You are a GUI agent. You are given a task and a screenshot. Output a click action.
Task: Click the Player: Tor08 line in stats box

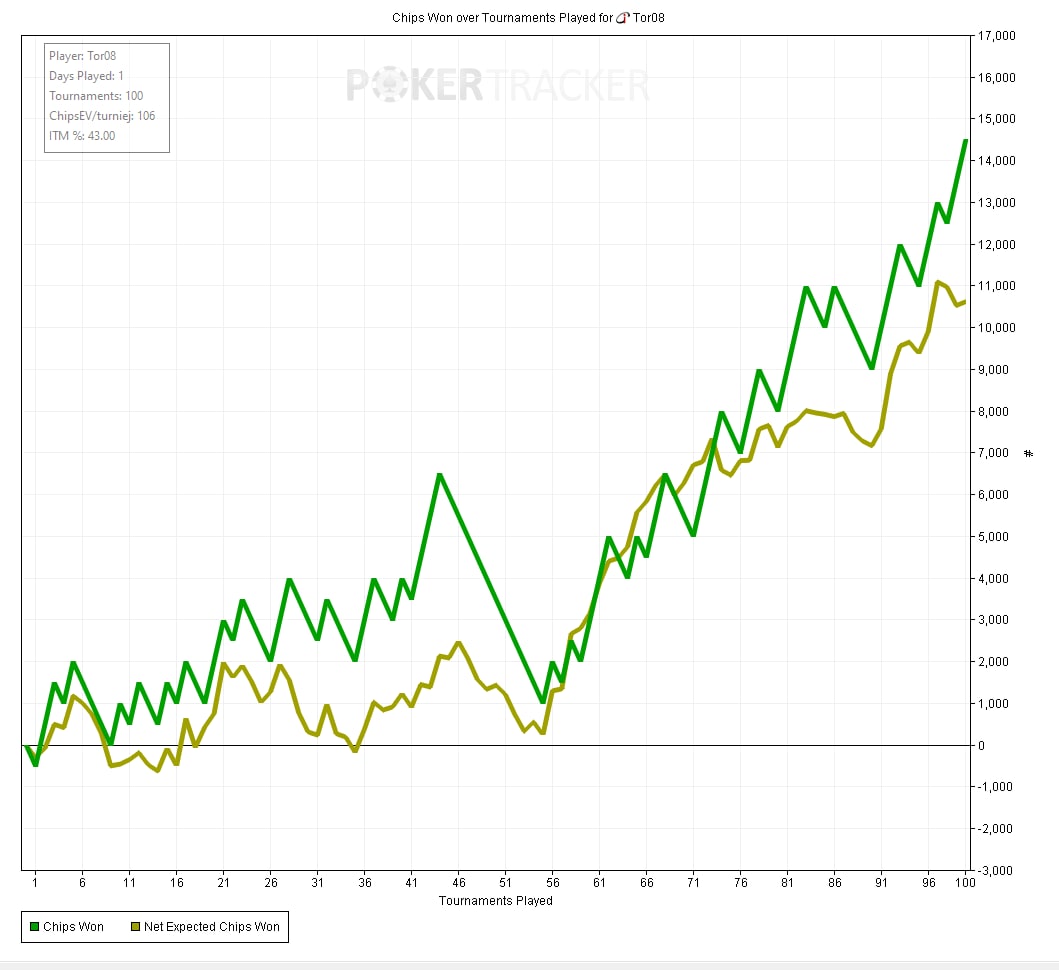83,56
